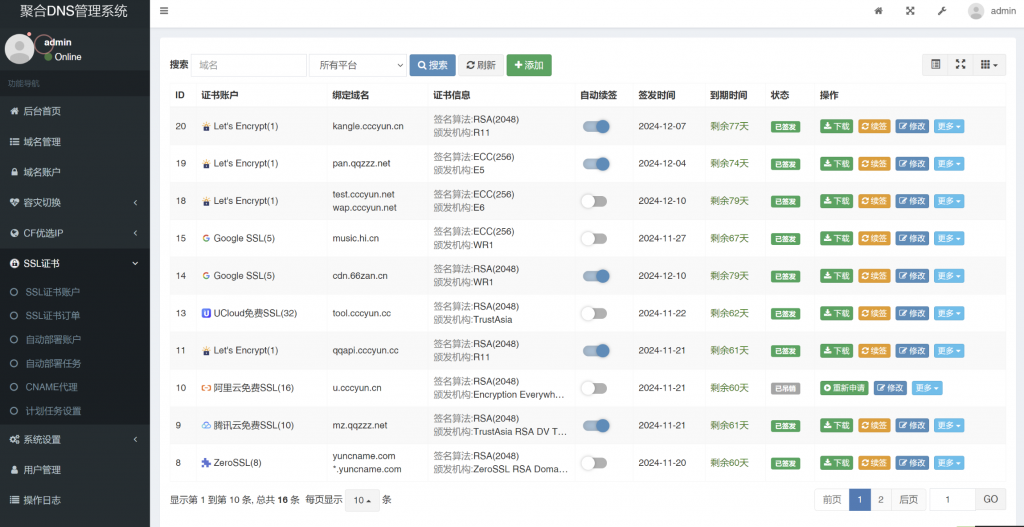Screen dimensions: 1024x527
Task: Open the 更多 dropdown for kangle.cccyun.cn
Action: point(949,126)
